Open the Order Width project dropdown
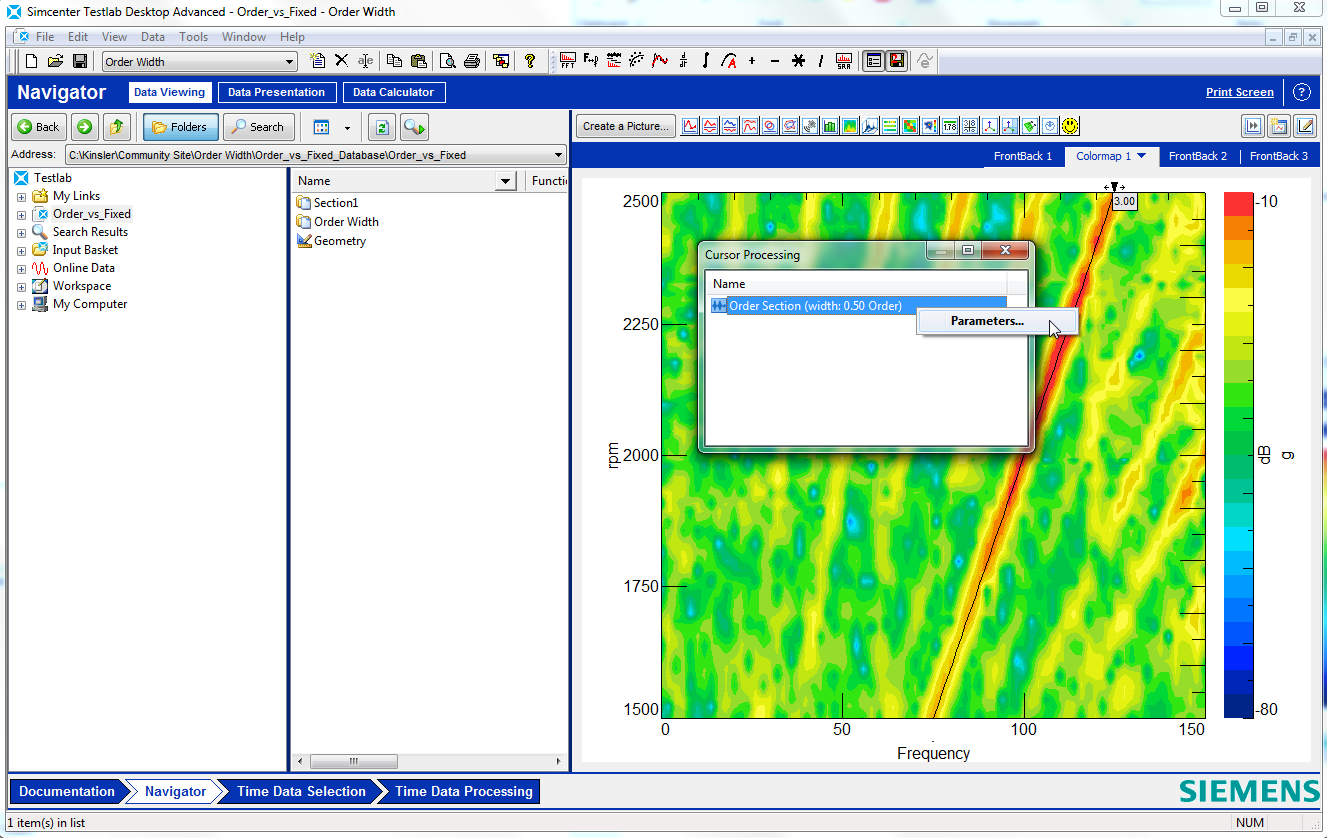 coord(290,62)
